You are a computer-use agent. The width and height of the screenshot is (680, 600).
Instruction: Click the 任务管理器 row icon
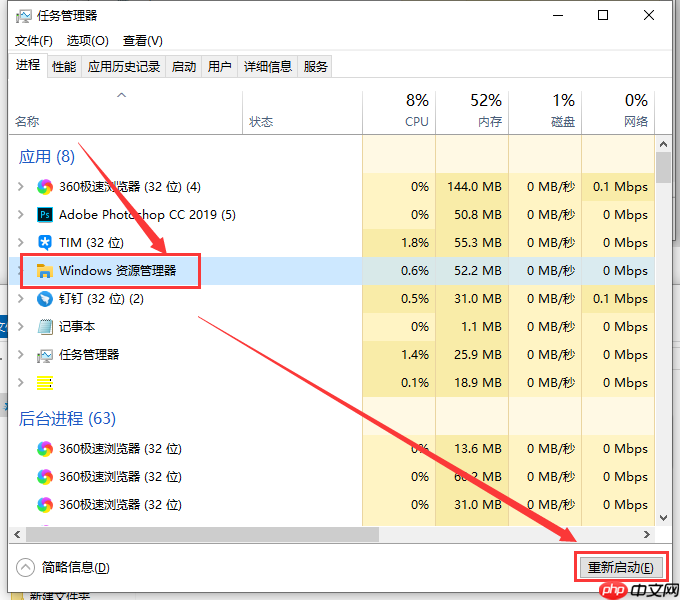(x=45, y=355)
